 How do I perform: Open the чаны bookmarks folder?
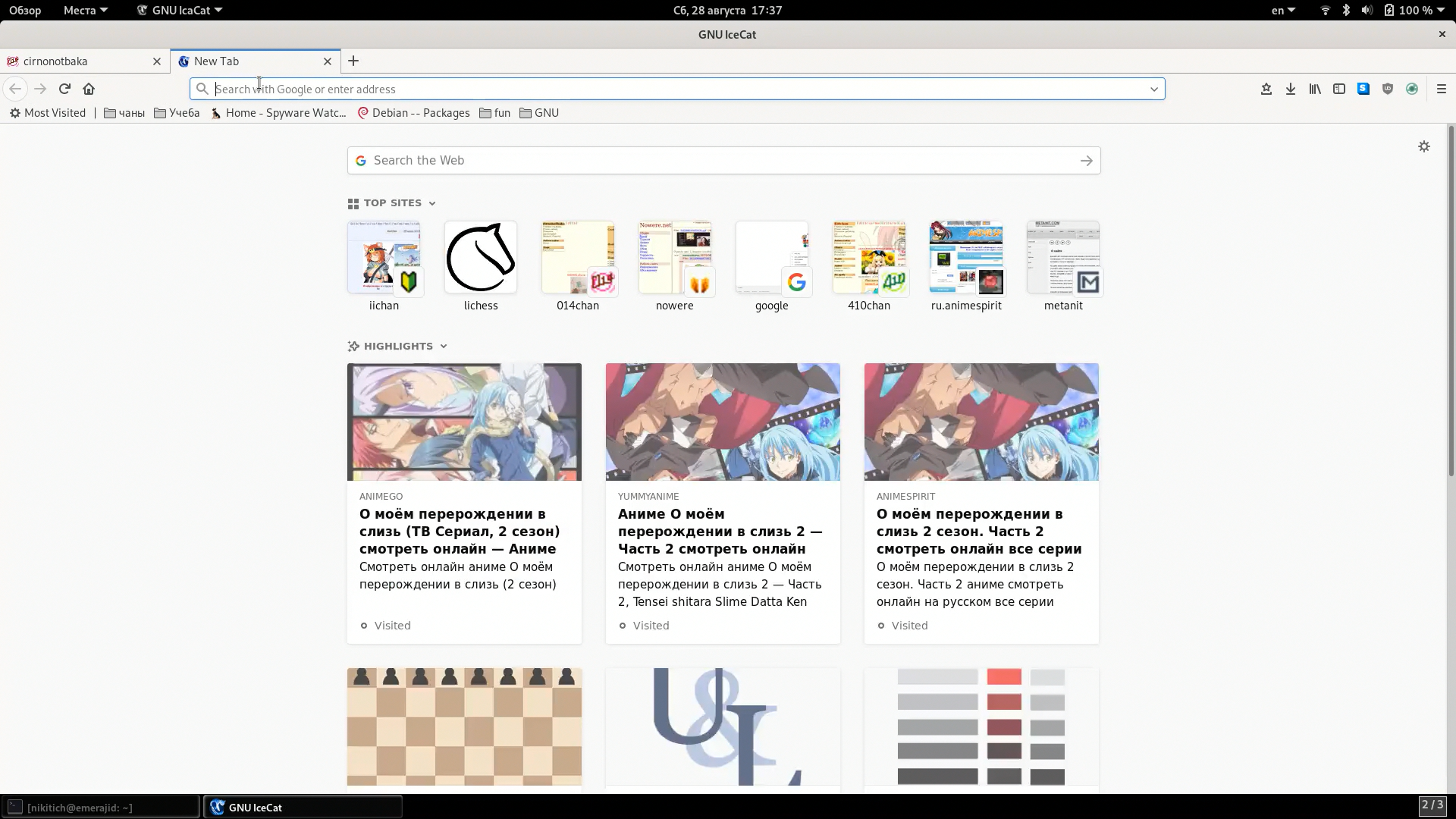tap(124, 113)
